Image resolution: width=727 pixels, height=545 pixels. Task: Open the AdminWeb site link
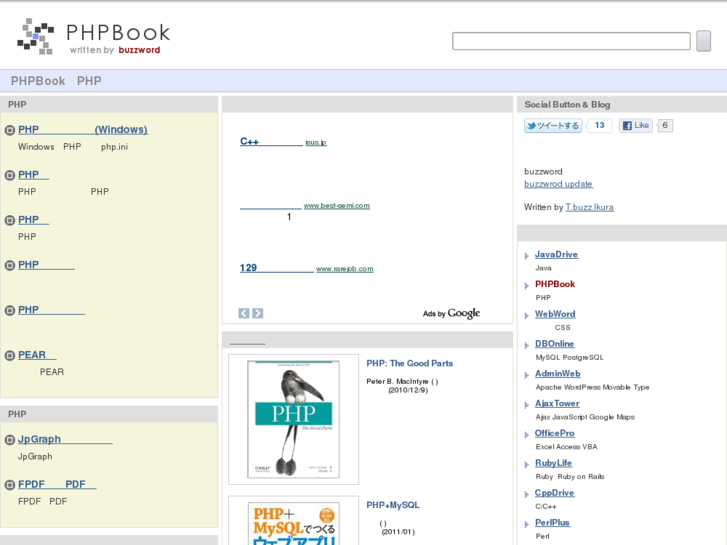pyautogui.click(x=558, y=374)
